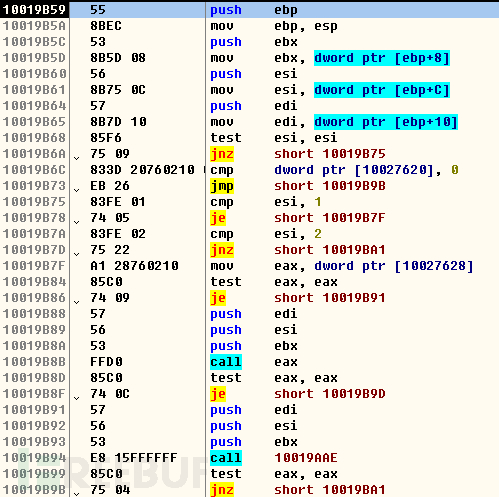Click hex bytes 83FE 02

coord(118,234)
